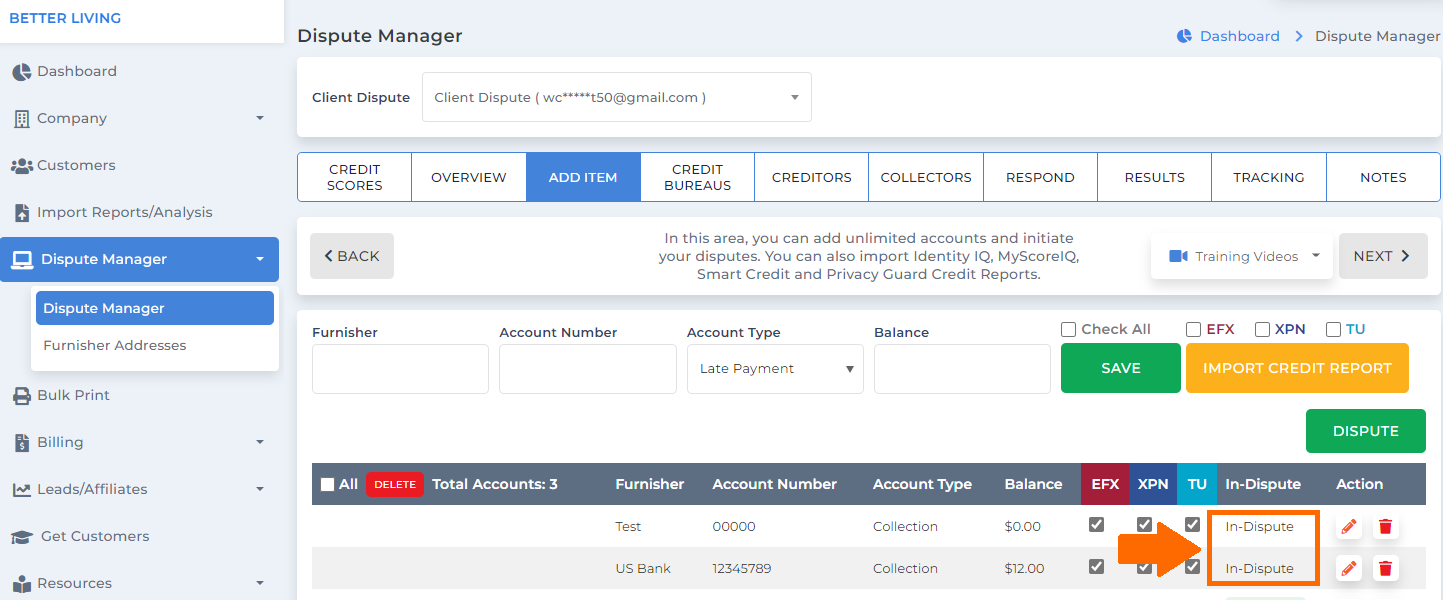The height and width of the screenshot is (600, 1443).
Task: Click the Account Number input field
Action: point(588,369)
